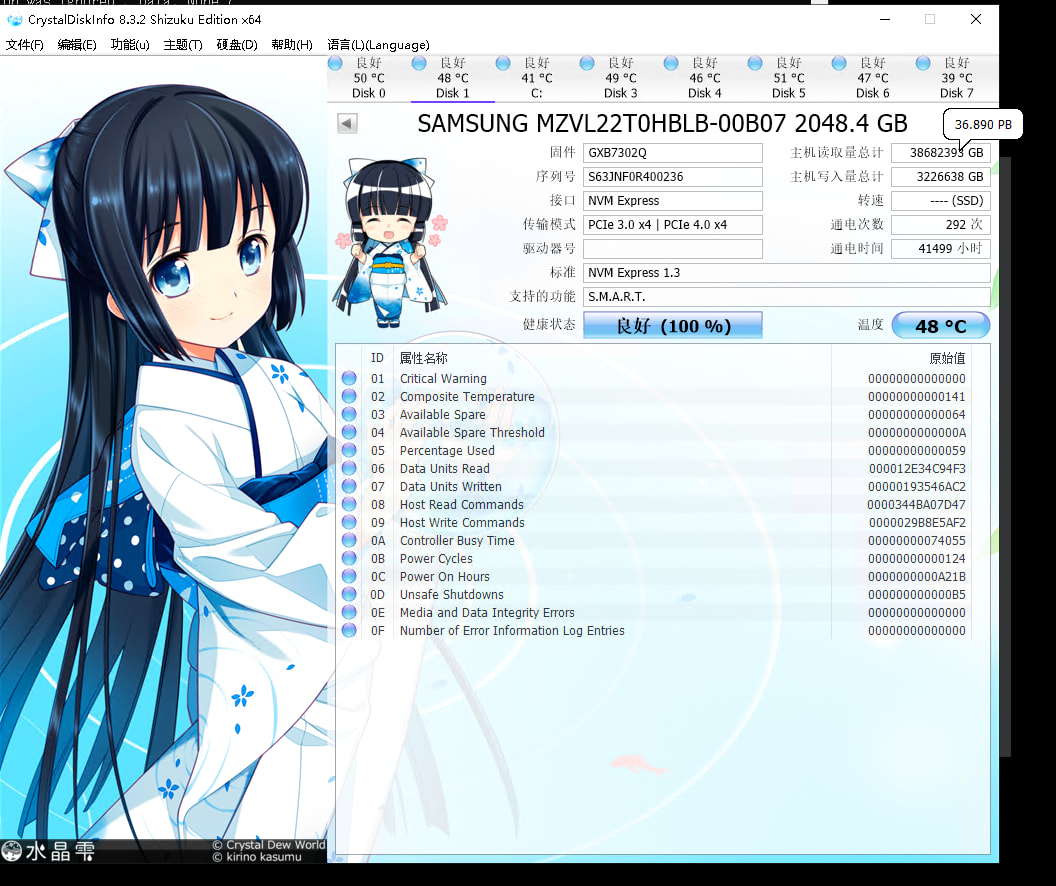
Task: Click Data Units Written status orb
Action: point(349,486)
